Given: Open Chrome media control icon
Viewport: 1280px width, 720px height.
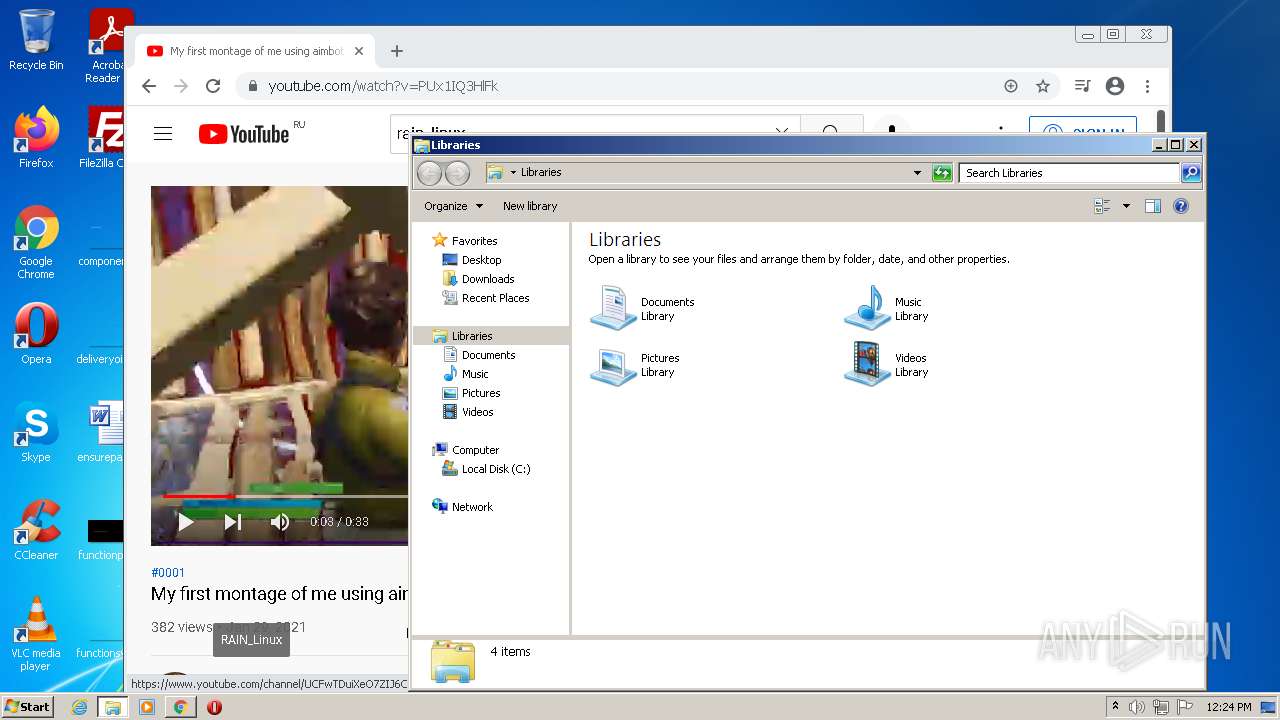Looking at the screenshot, I should tap(1082, 86).
